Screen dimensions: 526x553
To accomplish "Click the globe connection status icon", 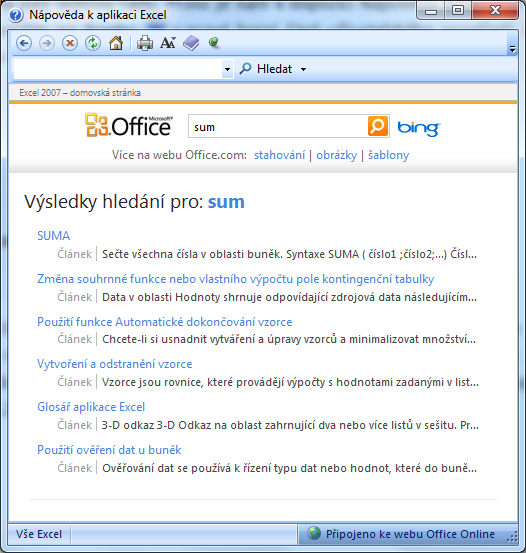I will pos(314,533).
